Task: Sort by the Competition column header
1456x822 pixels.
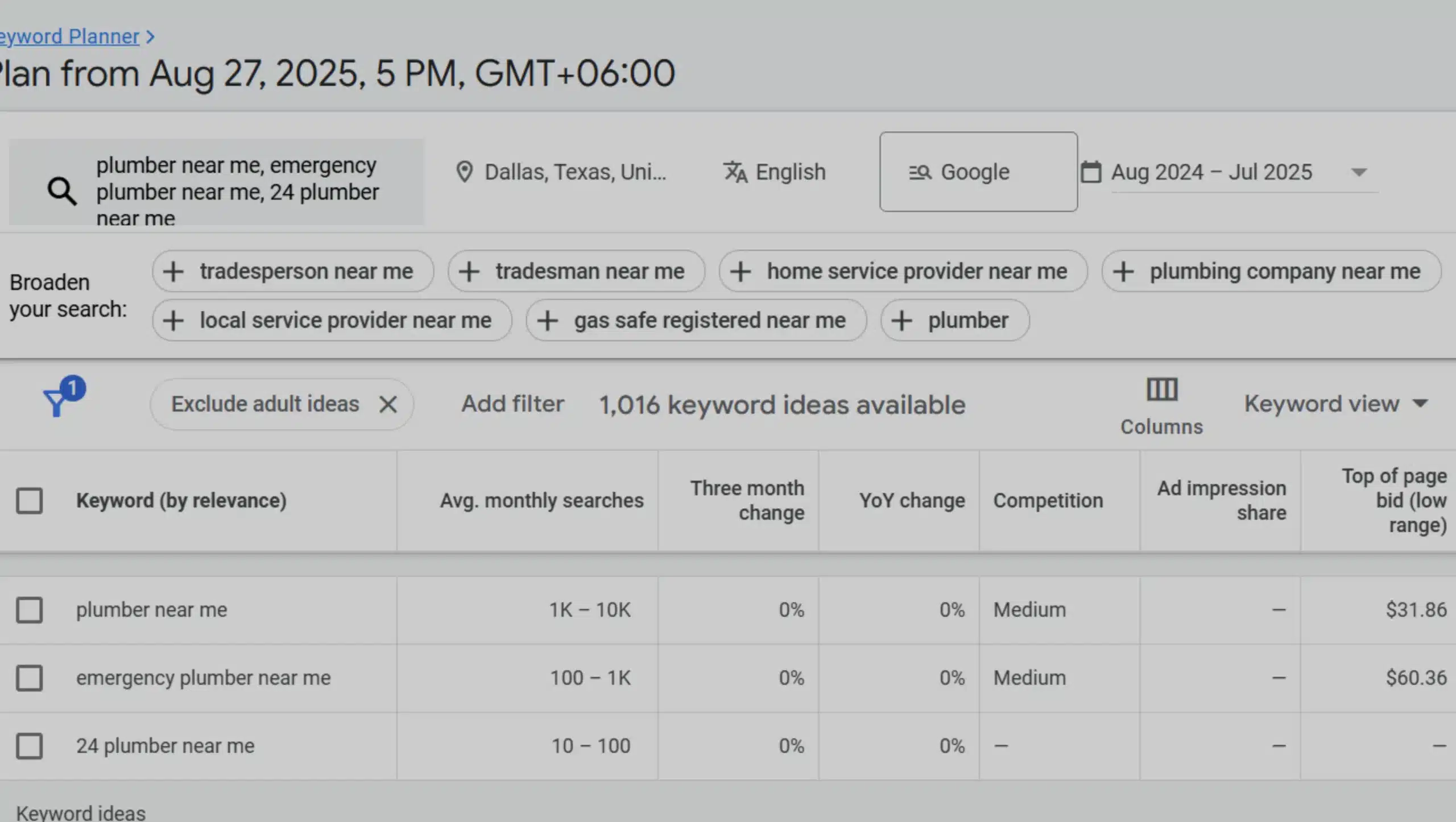Action: [x=1048, y=501]
